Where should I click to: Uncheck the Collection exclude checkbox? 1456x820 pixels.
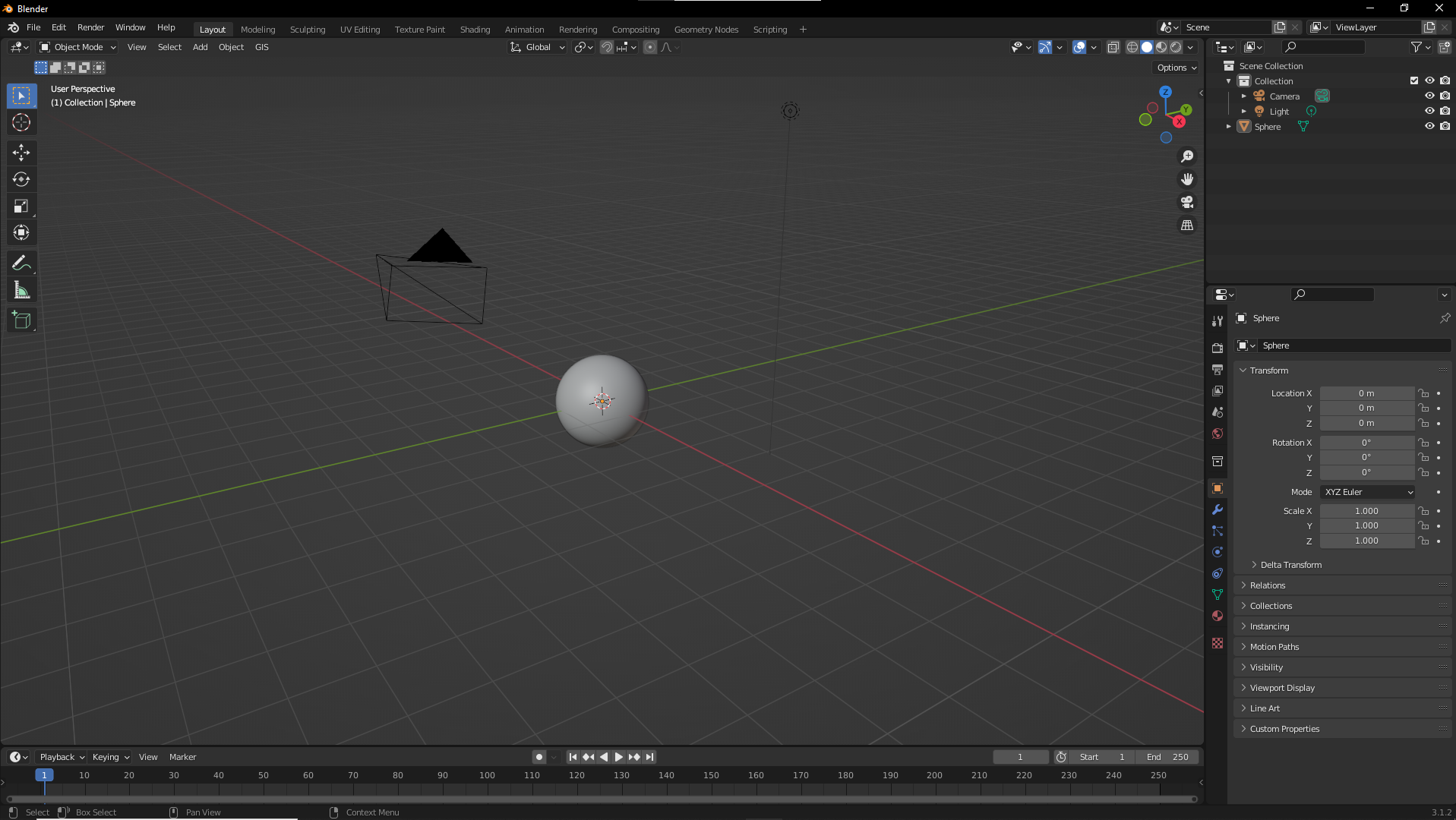pos(1413,81)
